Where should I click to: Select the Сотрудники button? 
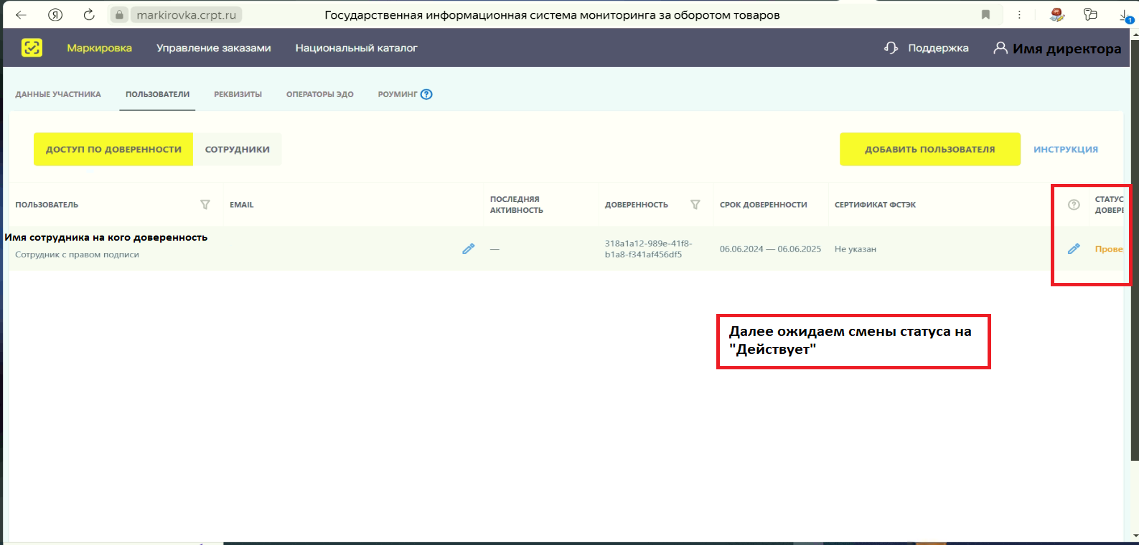pos(237,149)
